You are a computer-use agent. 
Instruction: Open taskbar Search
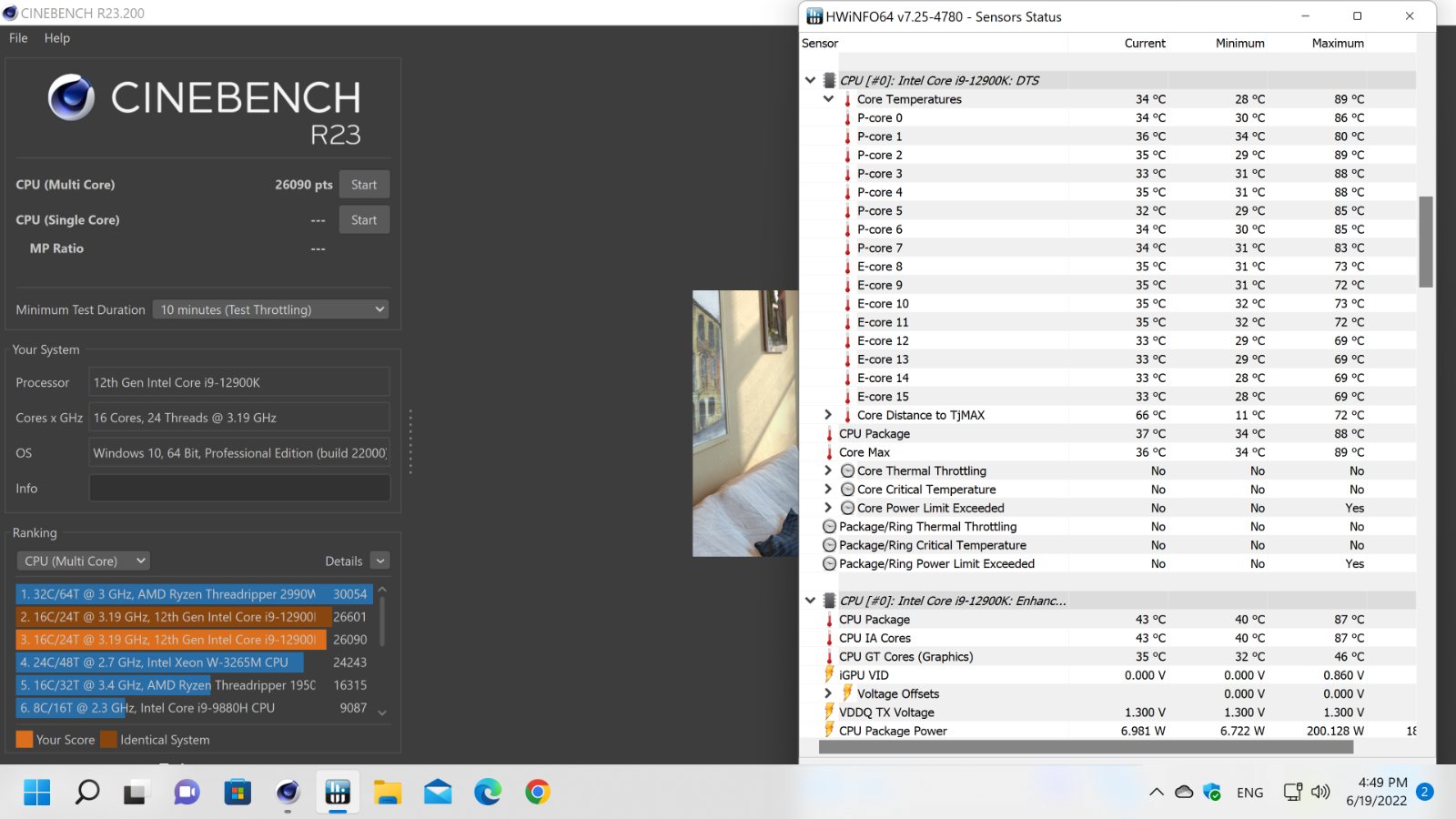[x=87, y=792]
